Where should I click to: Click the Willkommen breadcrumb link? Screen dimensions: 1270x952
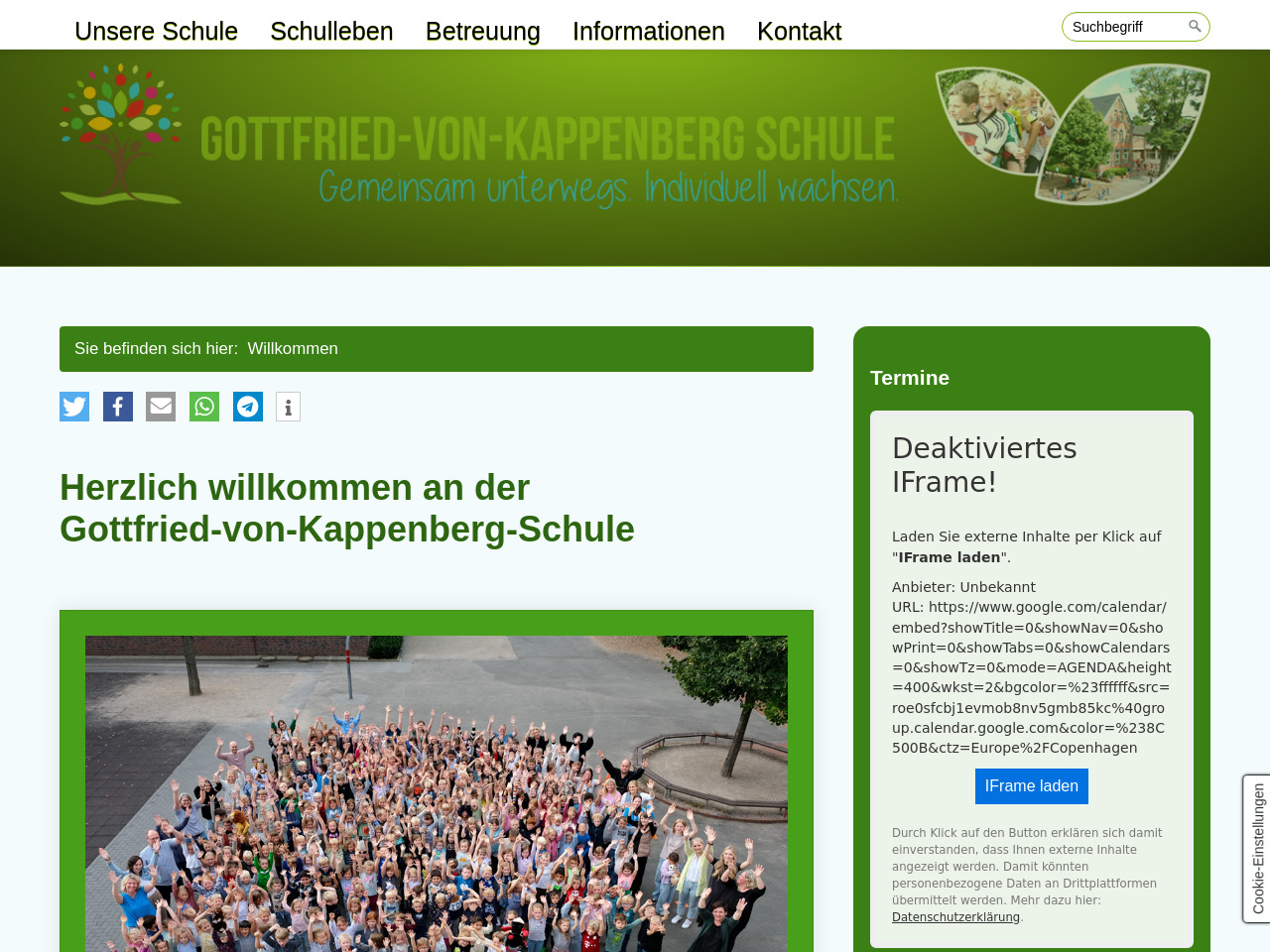(293, 349)
